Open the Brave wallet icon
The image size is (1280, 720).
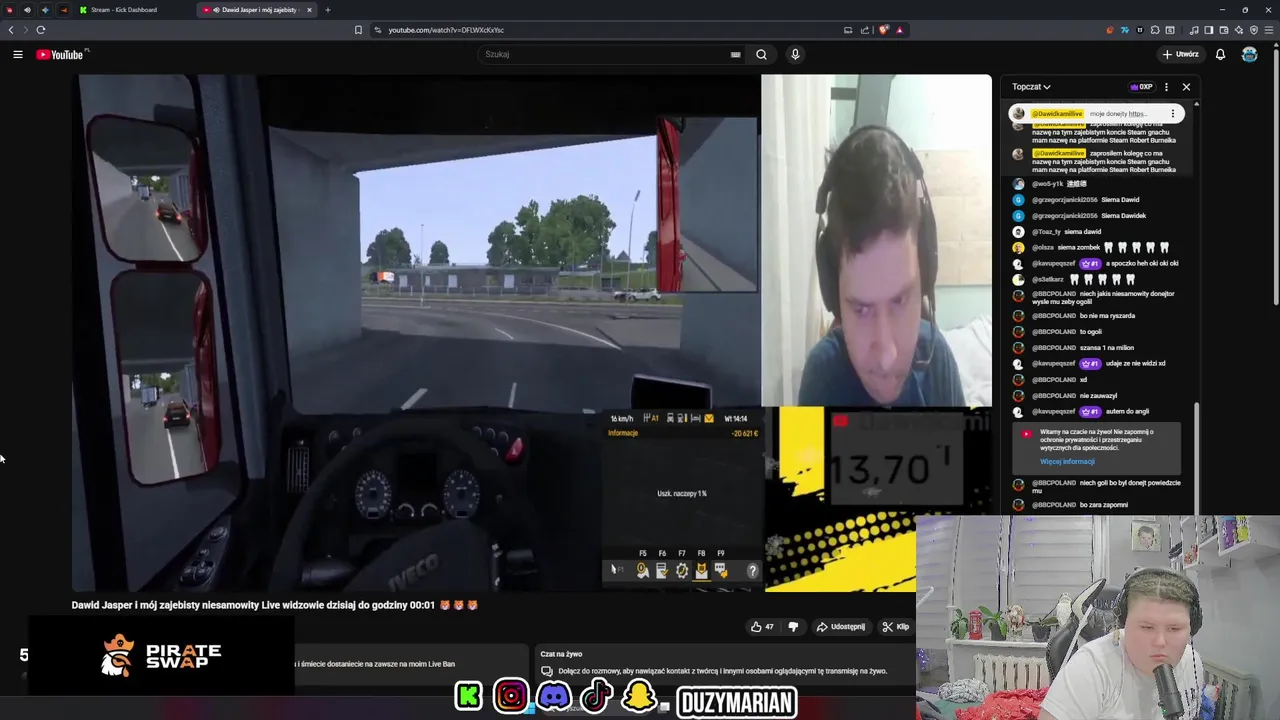coord(1224,30)
